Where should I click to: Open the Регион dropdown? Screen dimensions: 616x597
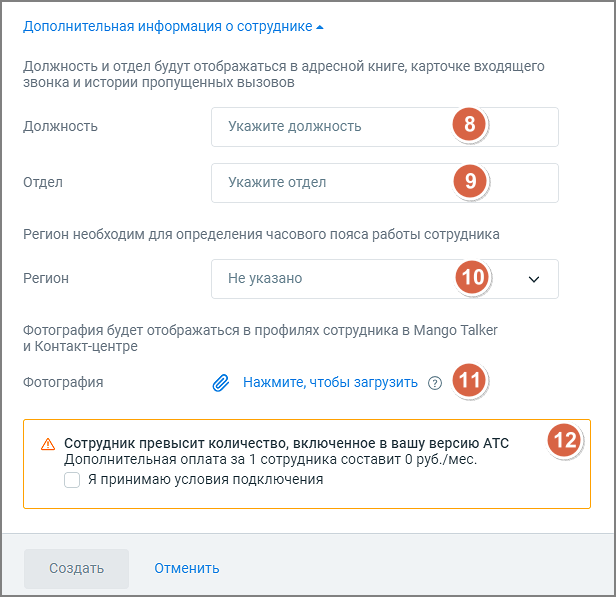[385, 279]
